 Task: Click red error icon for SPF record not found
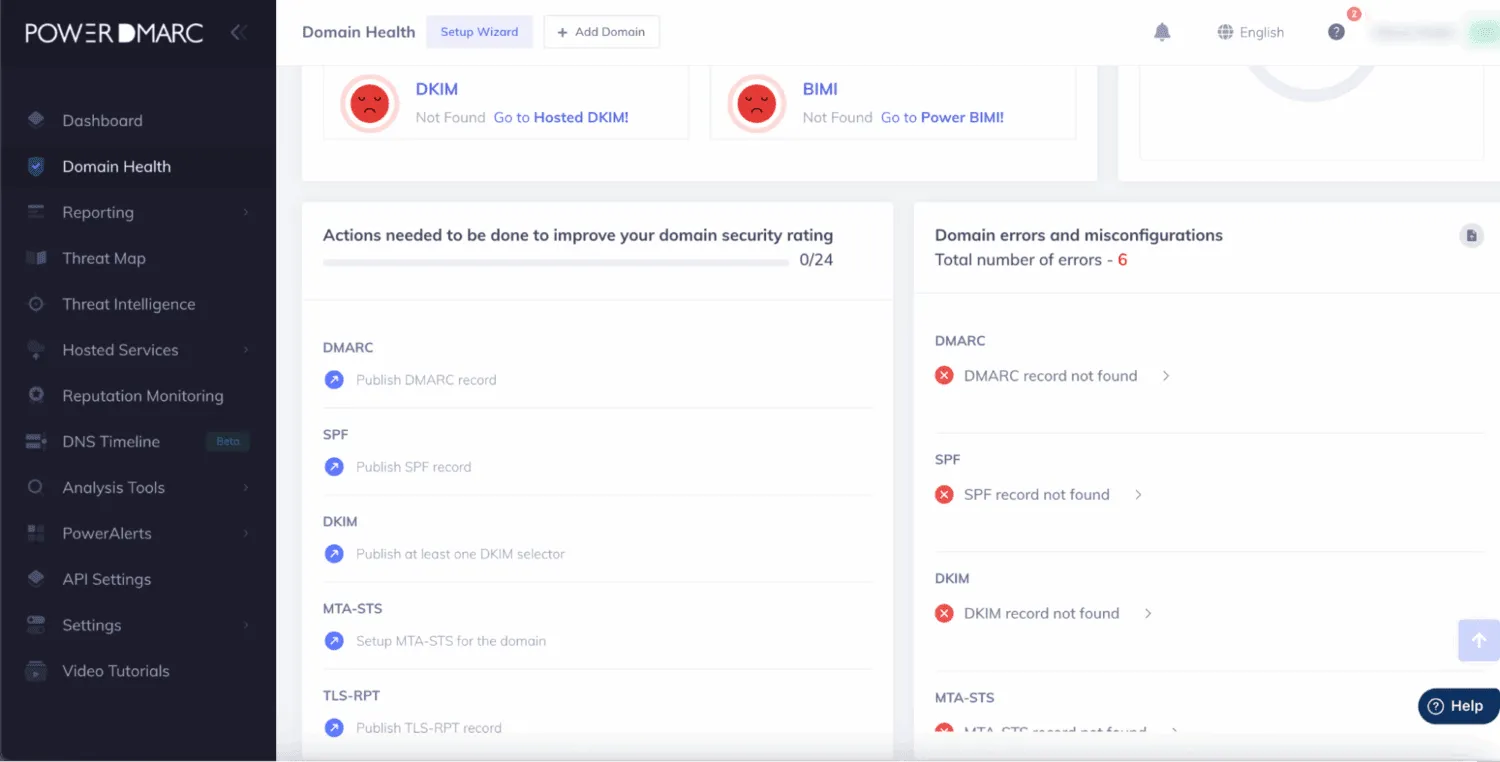944,495
